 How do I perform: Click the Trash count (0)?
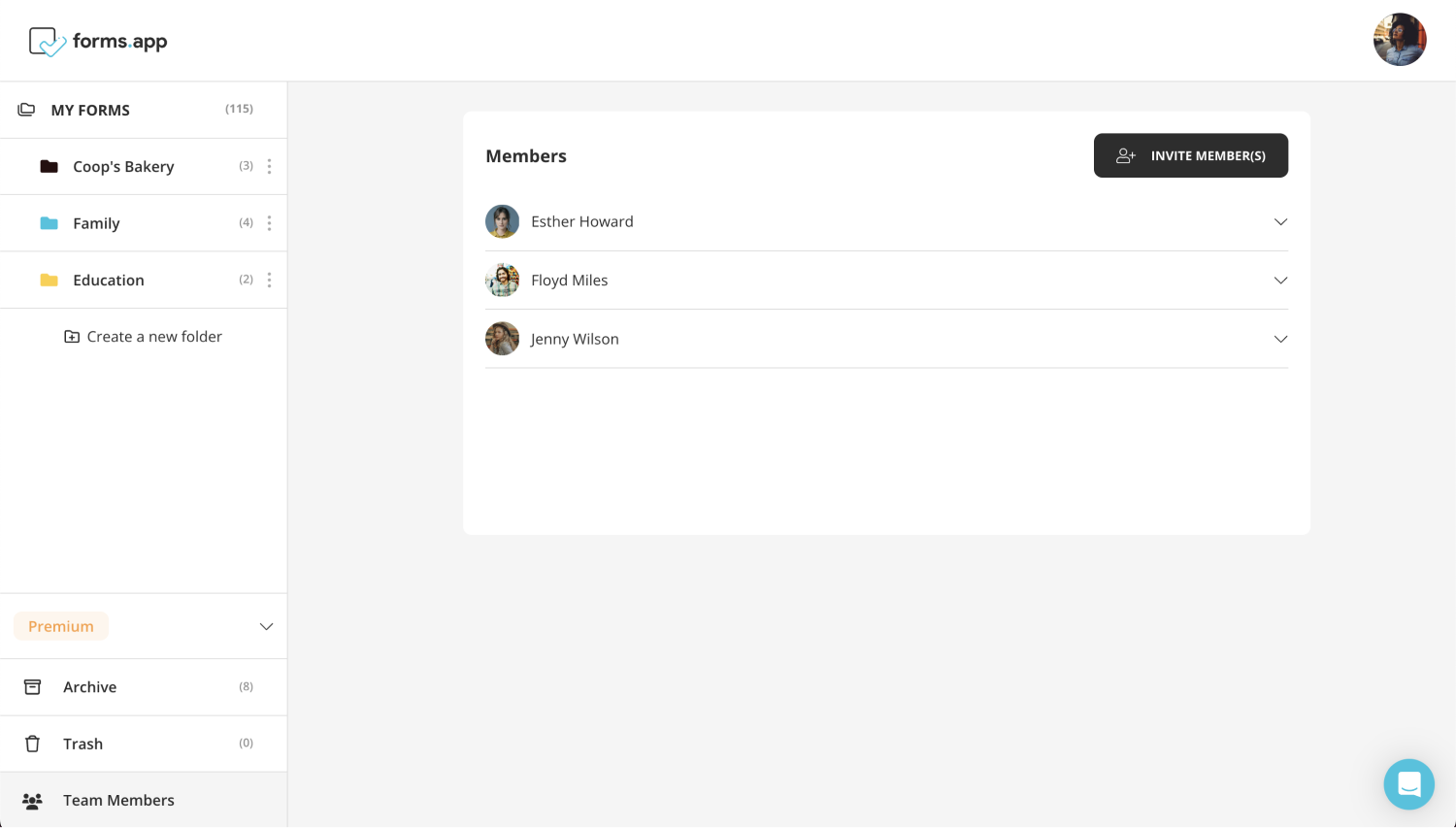(x=247, y=743)
